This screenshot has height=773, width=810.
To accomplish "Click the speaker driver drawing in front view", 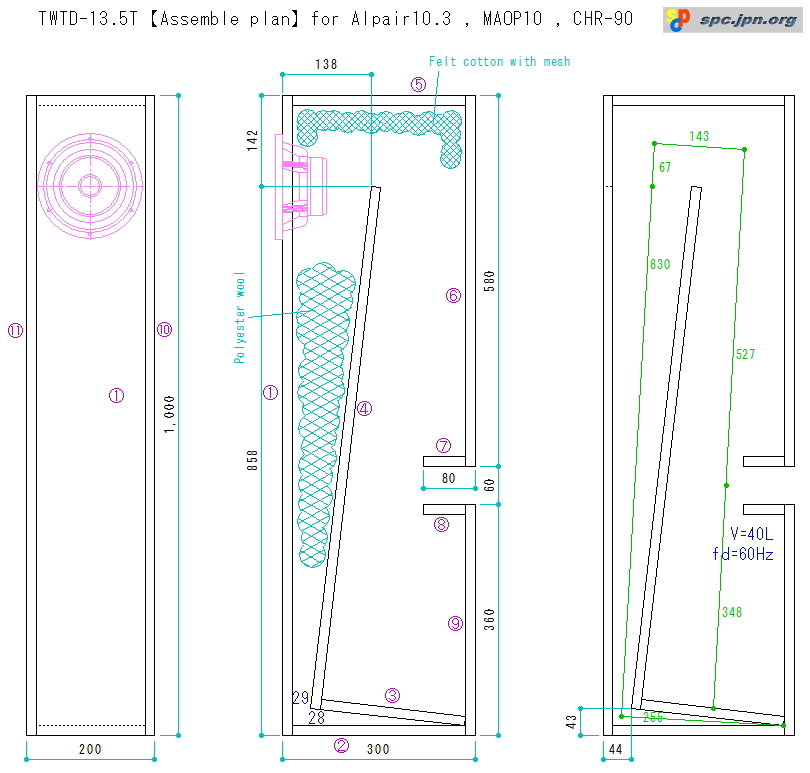I will (88, 186).
